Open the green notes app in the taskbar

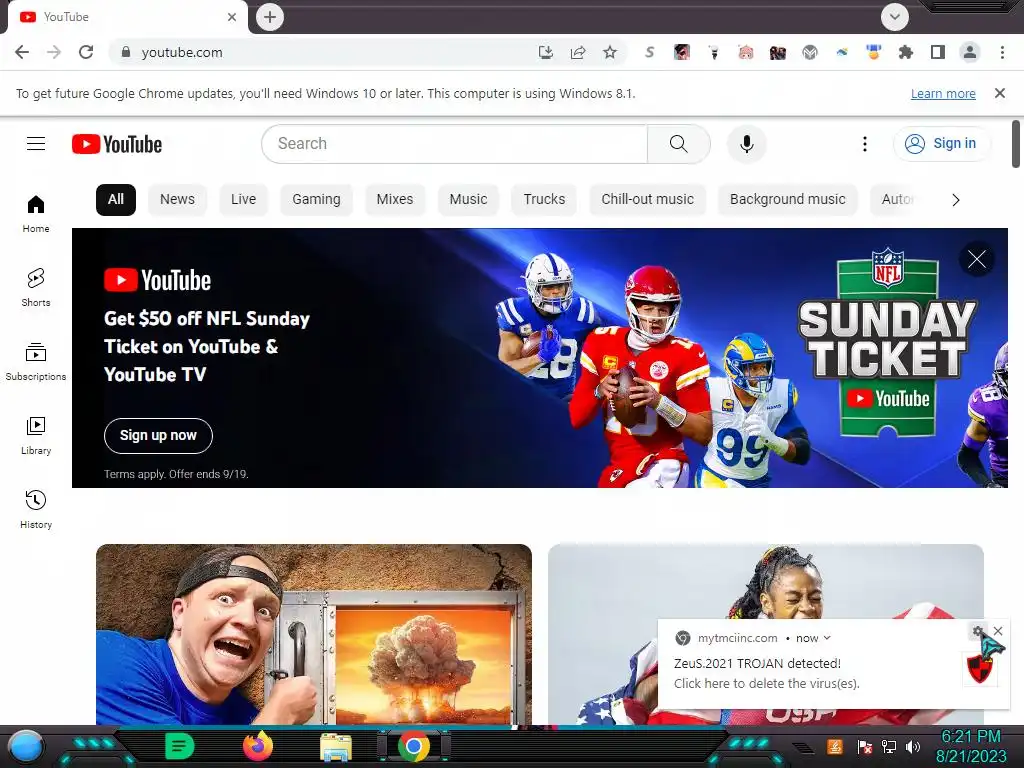tap(179, 746)
